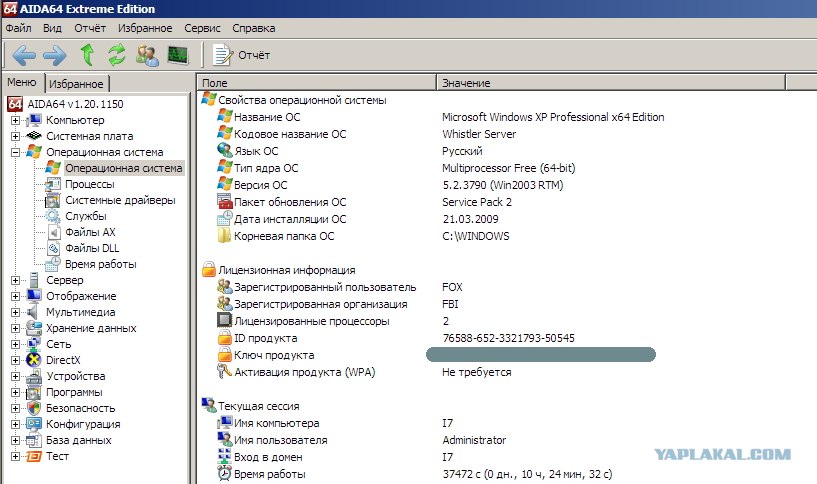Screen dimensions: 817x484
Task: Click the Microsoft Windows XP Professional value
Action: [553, 117]
